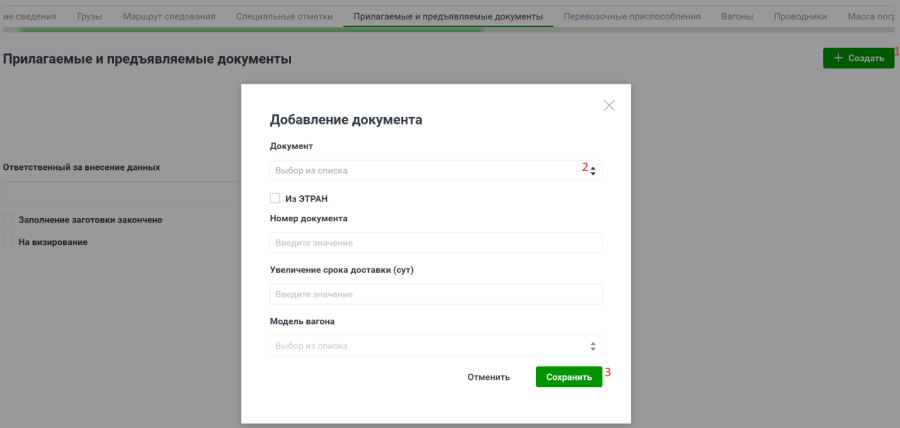Viewport: 900px width, 428px height.
Task: Expand the Документ dropdown arrow
Action: click(593, 171)
